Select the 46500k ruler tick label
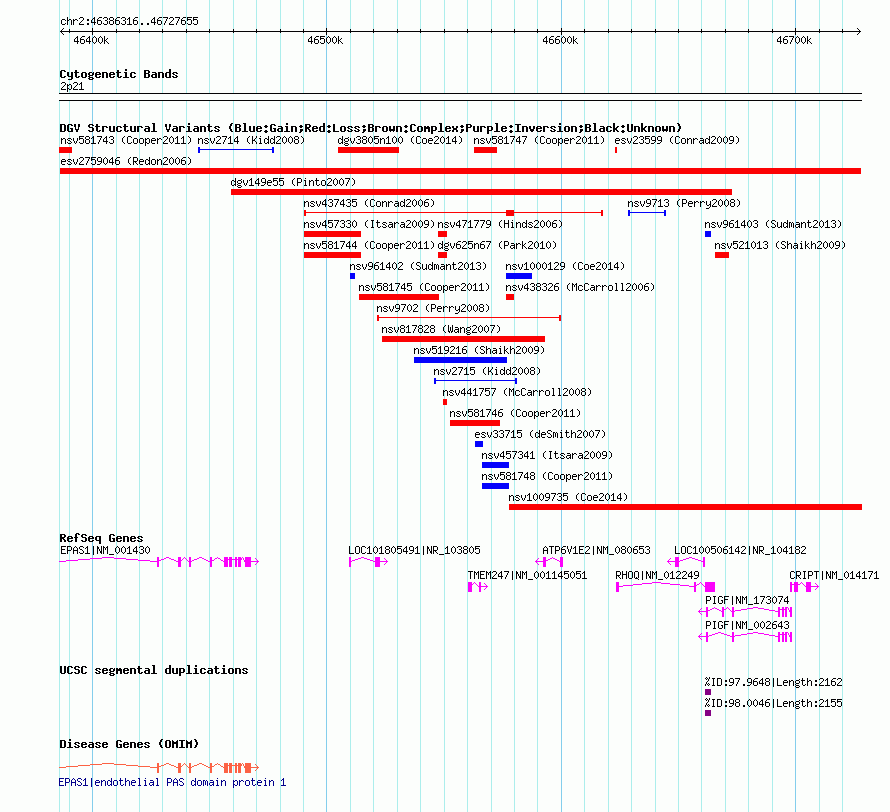890x812 pixels. [325, 40]
